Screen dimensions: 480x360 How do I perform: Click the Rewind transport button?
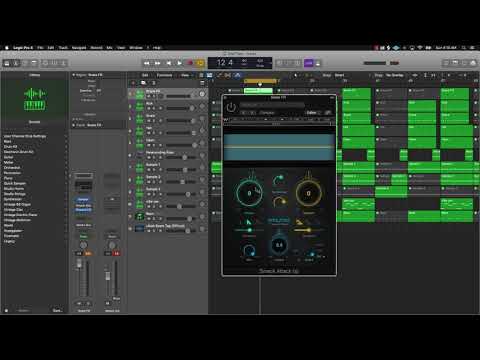(x=147, y=63)
